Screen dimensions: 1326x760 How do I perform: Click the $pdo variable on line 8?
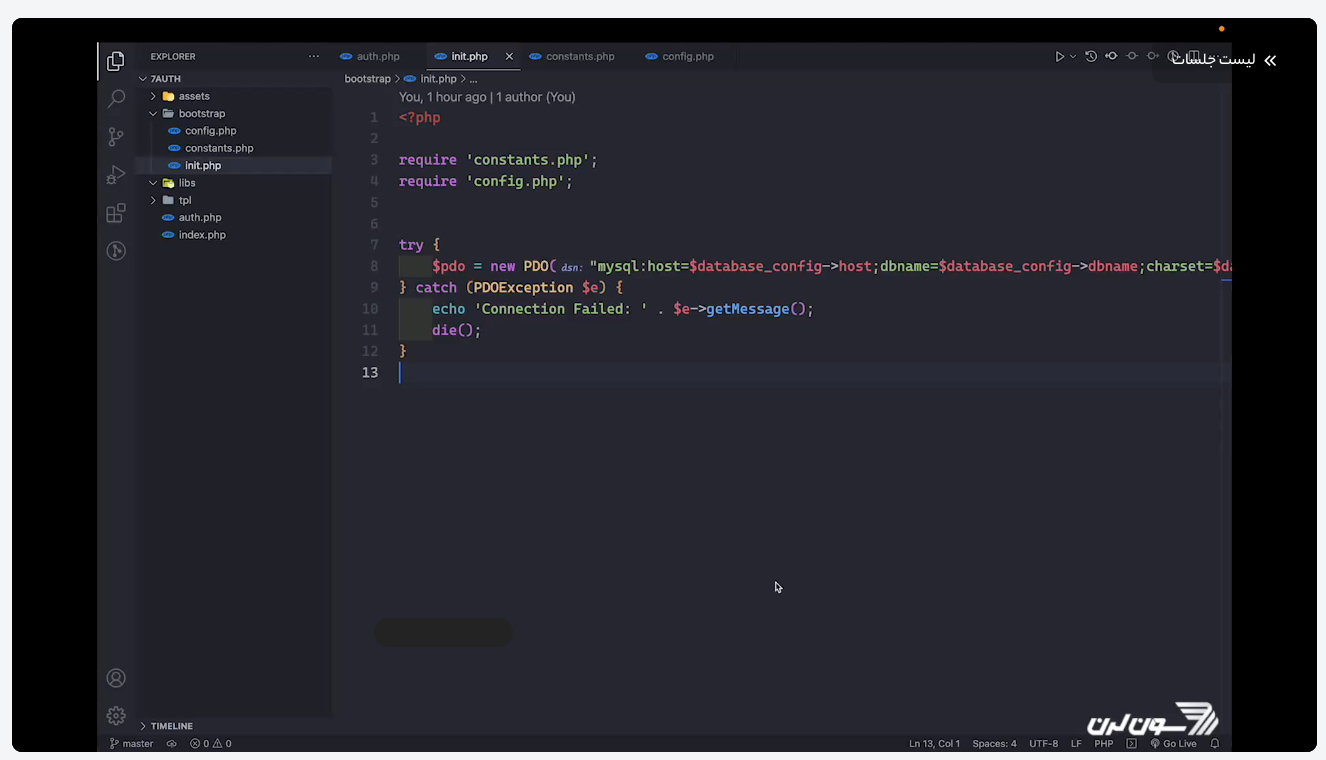tap(449, 267)
